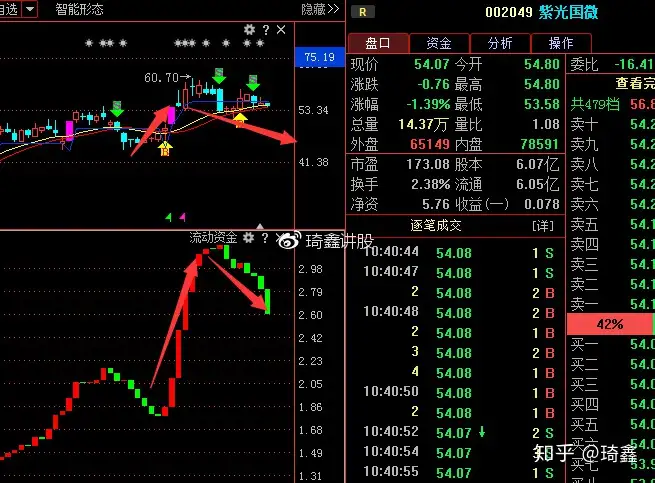
Task: Select stock name 紫光国微
Action: 568,12
